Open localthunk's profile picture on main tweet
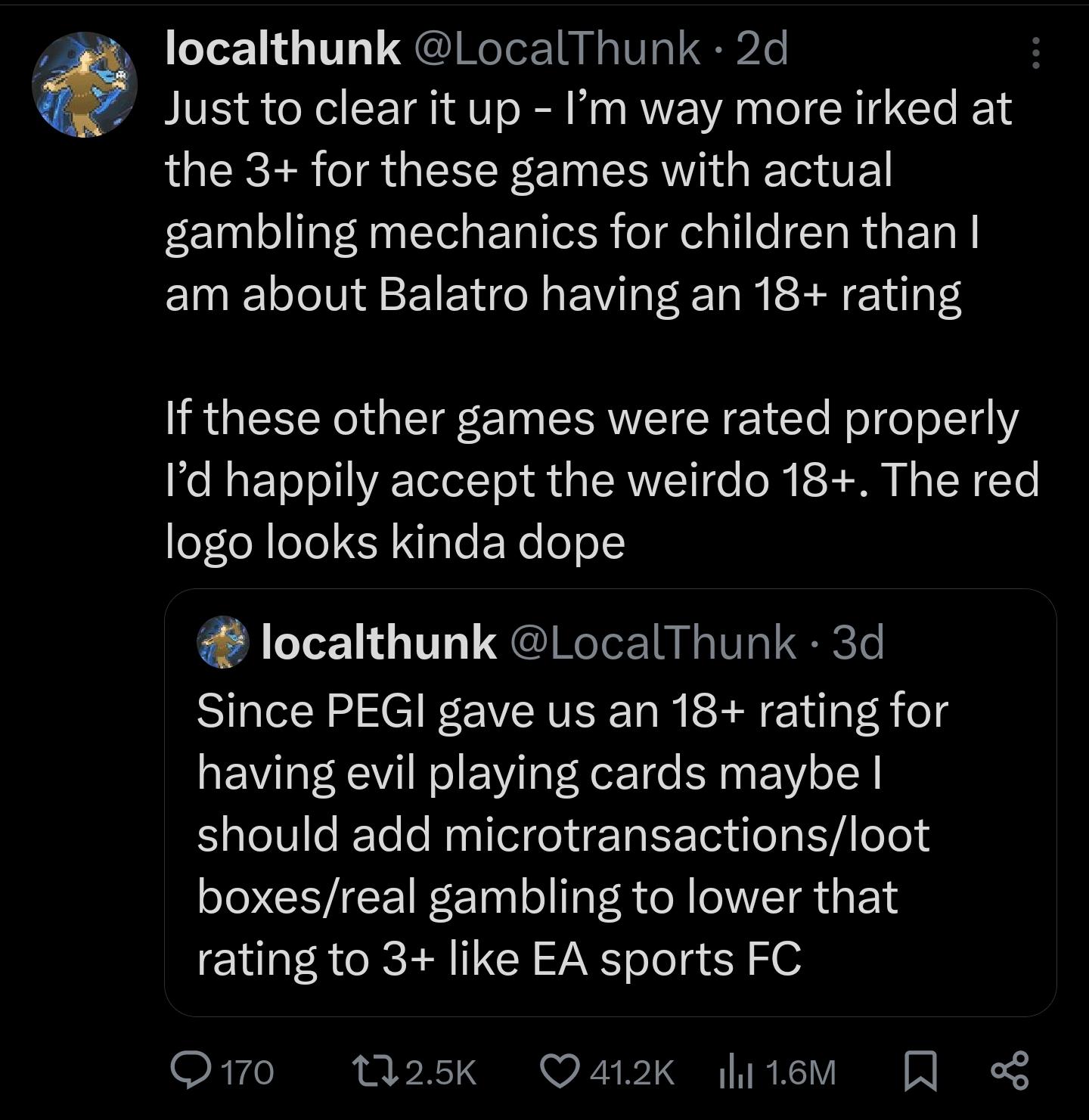Image resolution: width=1089 pixels, height=1120 pixels. 84,84
